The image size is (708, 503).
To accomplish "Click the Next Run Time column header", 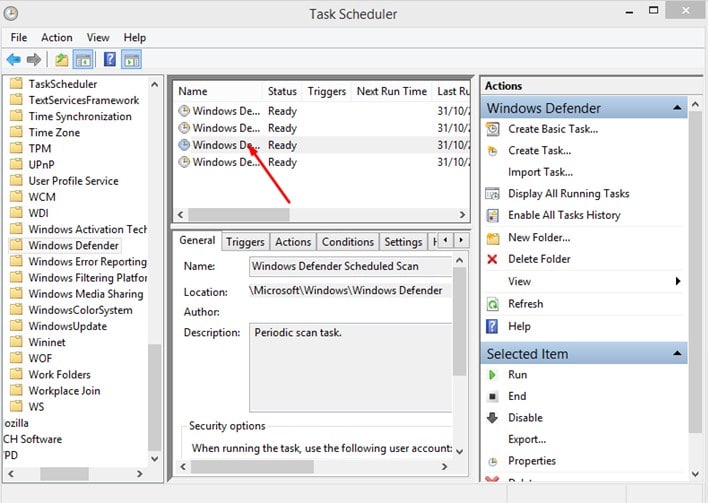I will [x=391, y=91].
